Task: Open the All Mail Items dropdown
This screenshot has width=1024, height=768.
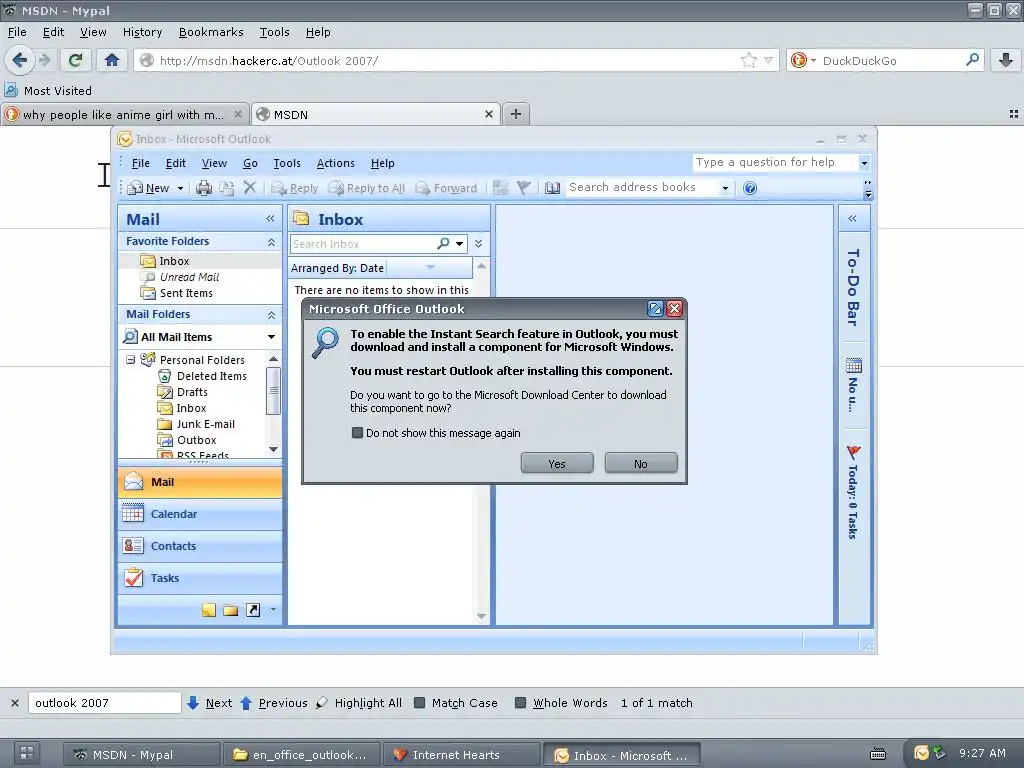Action: tap(271, 337)
